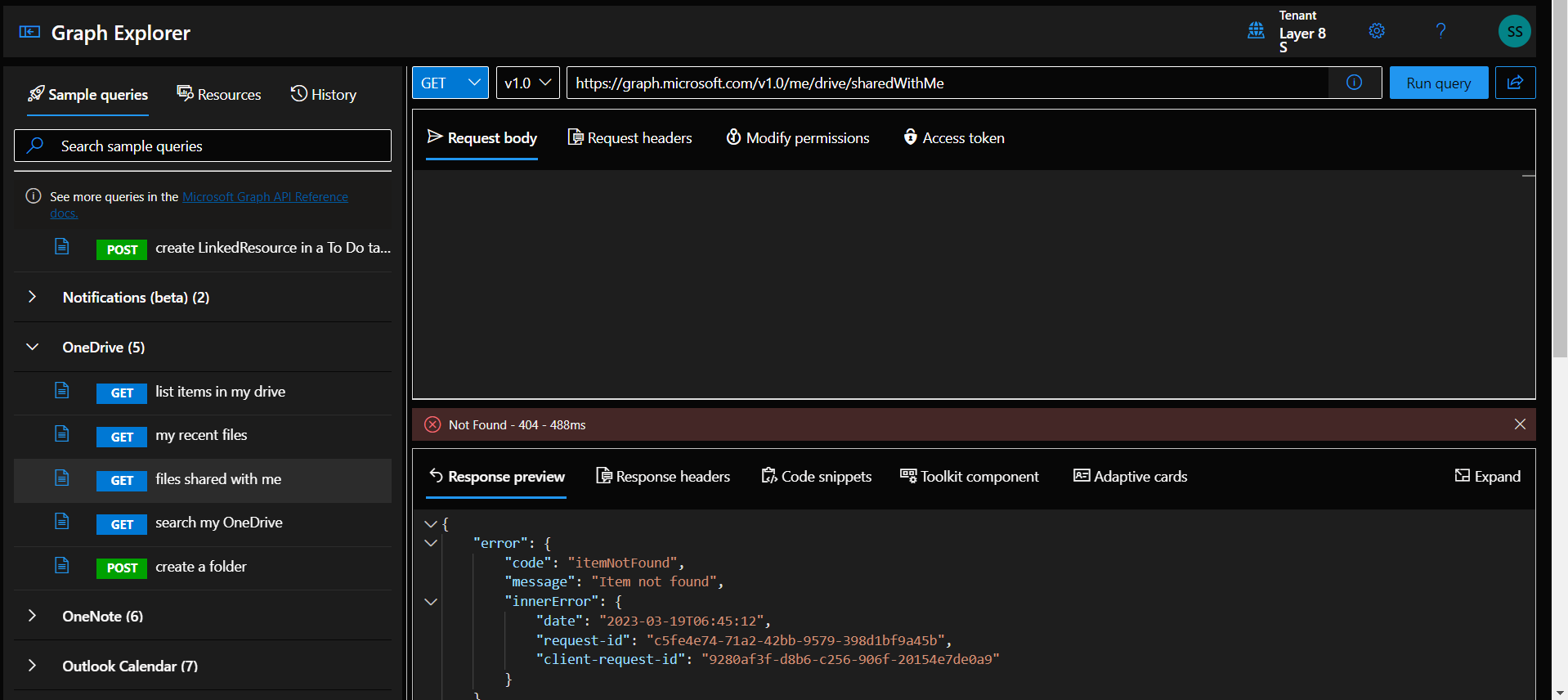Open the HTTP method GET dropdown
This screenshot has width=1568, height=700.
450,83
